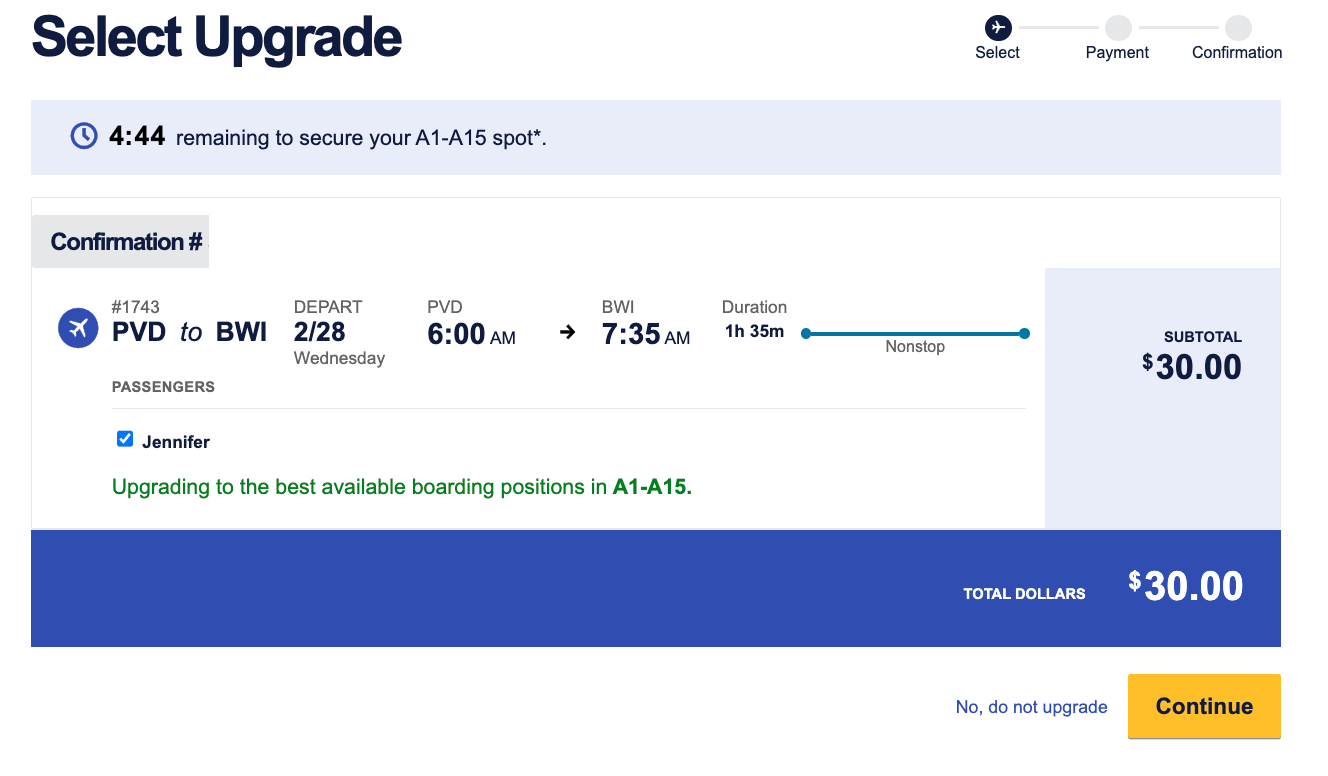Click the Nonstop flight duration line
Image resolution: width=1328 pixels, height=776 pixels.
tap(914, 334)
